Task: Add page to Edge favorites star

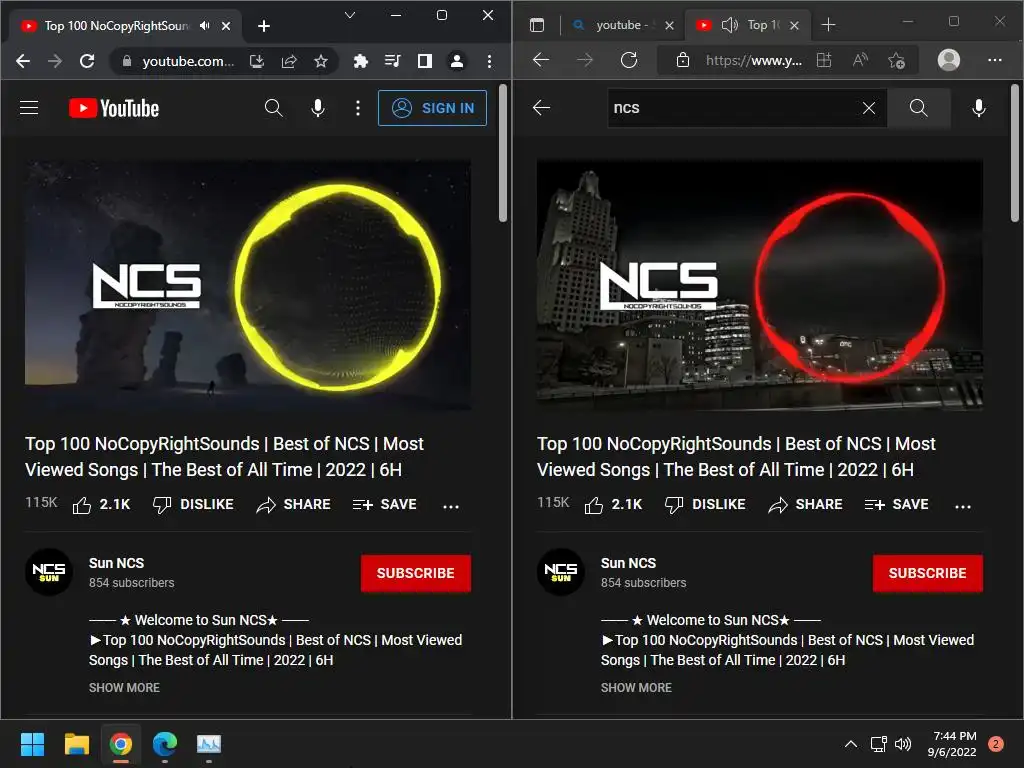Action: coord(896,61)
